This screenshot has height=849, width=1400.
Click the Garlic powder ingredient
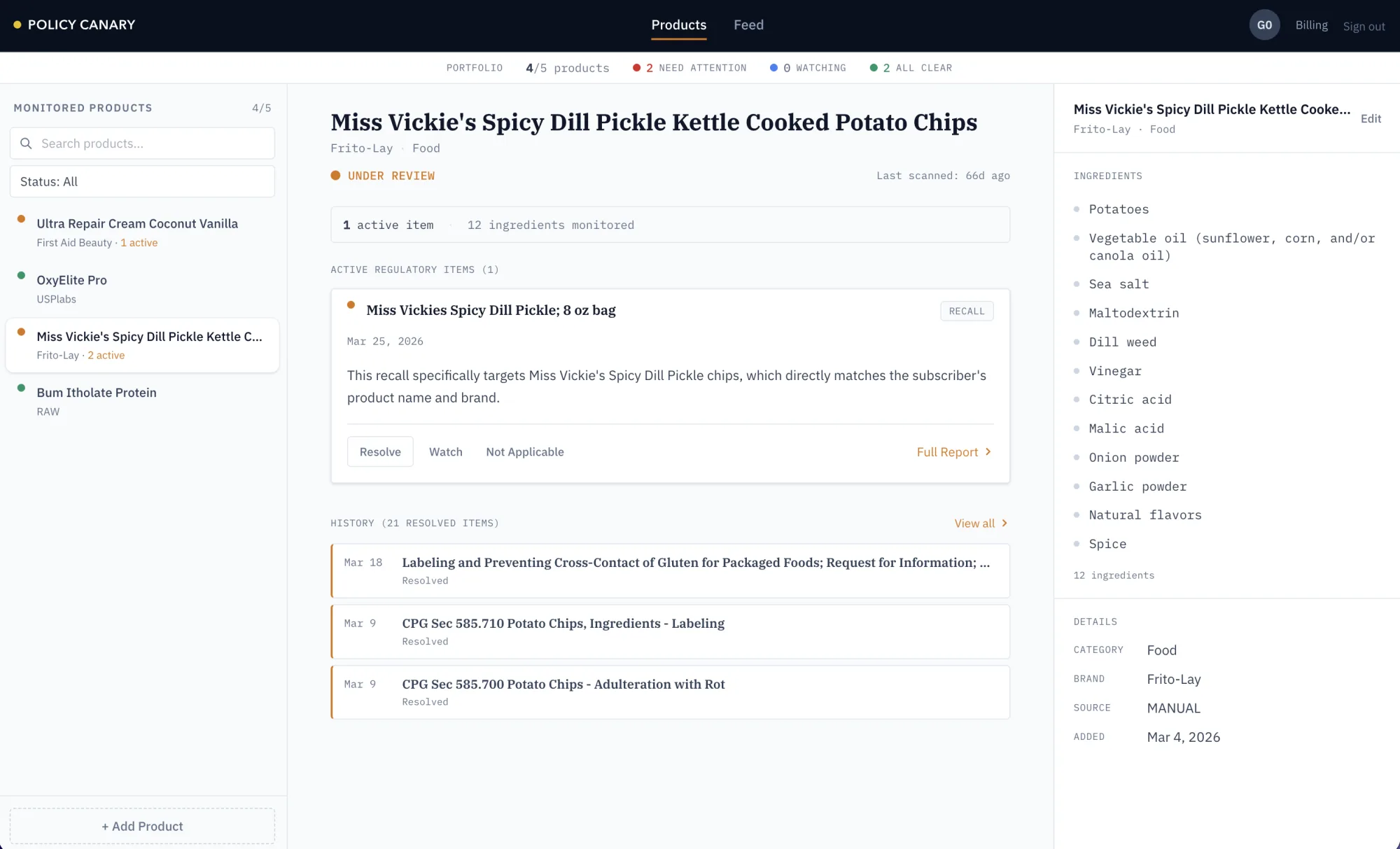[x=1137, y=486]
